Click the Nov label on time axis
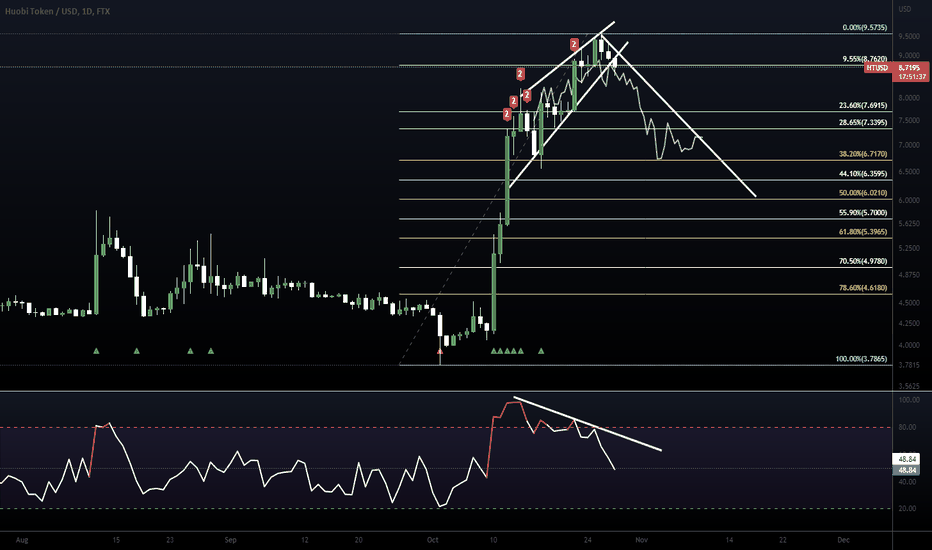The height and width of the screenshot is (550, 932). [641, 540]
